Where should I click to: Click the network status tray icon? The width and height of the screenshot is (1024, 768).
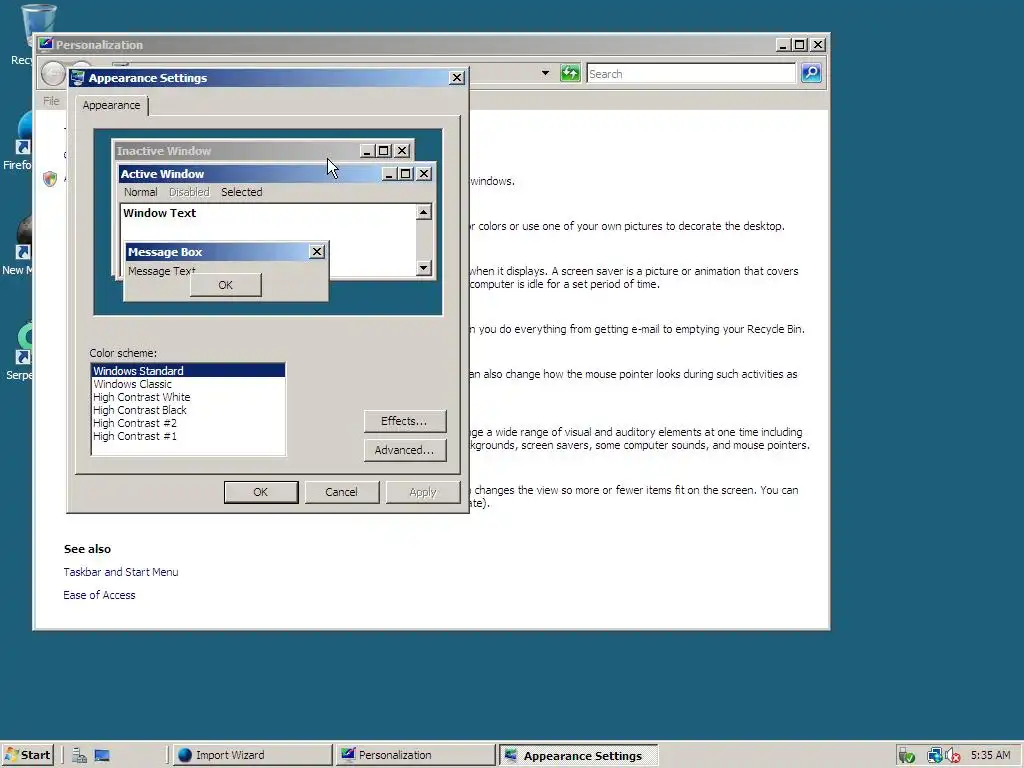pyautogui.click(x=935, y=756)
